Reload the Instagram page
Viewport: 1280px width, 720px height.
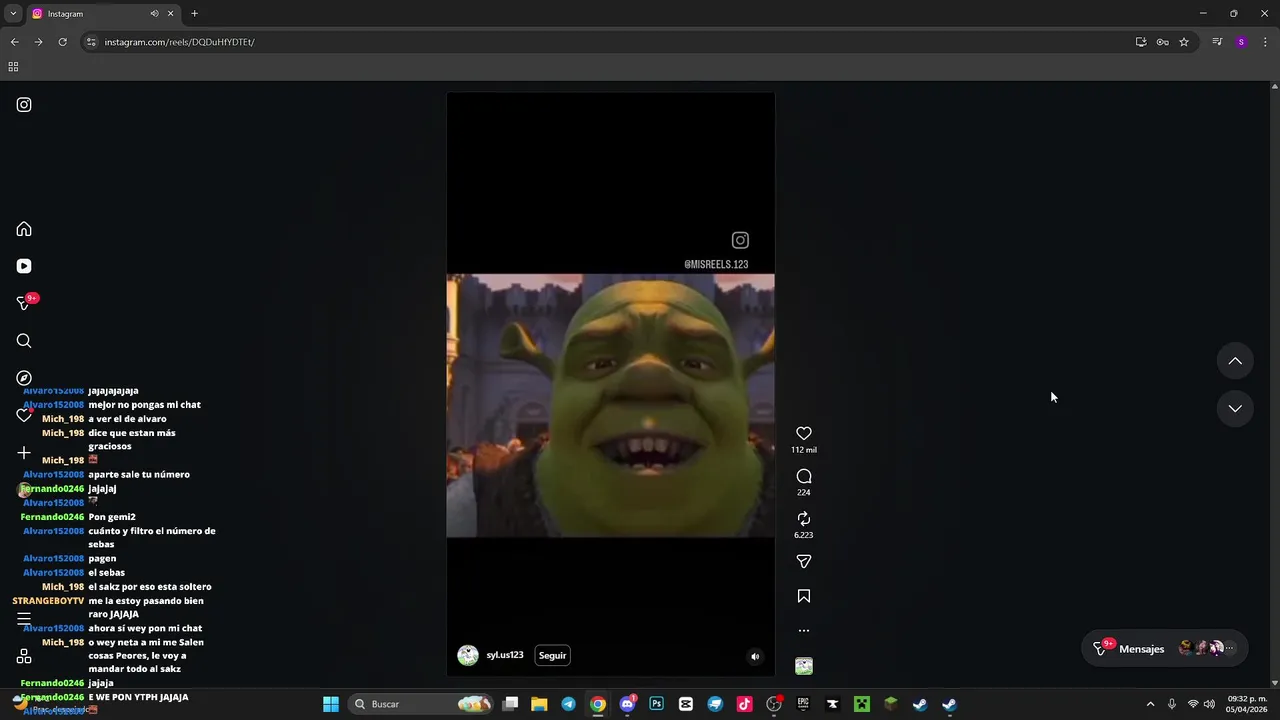coord(62,42)
